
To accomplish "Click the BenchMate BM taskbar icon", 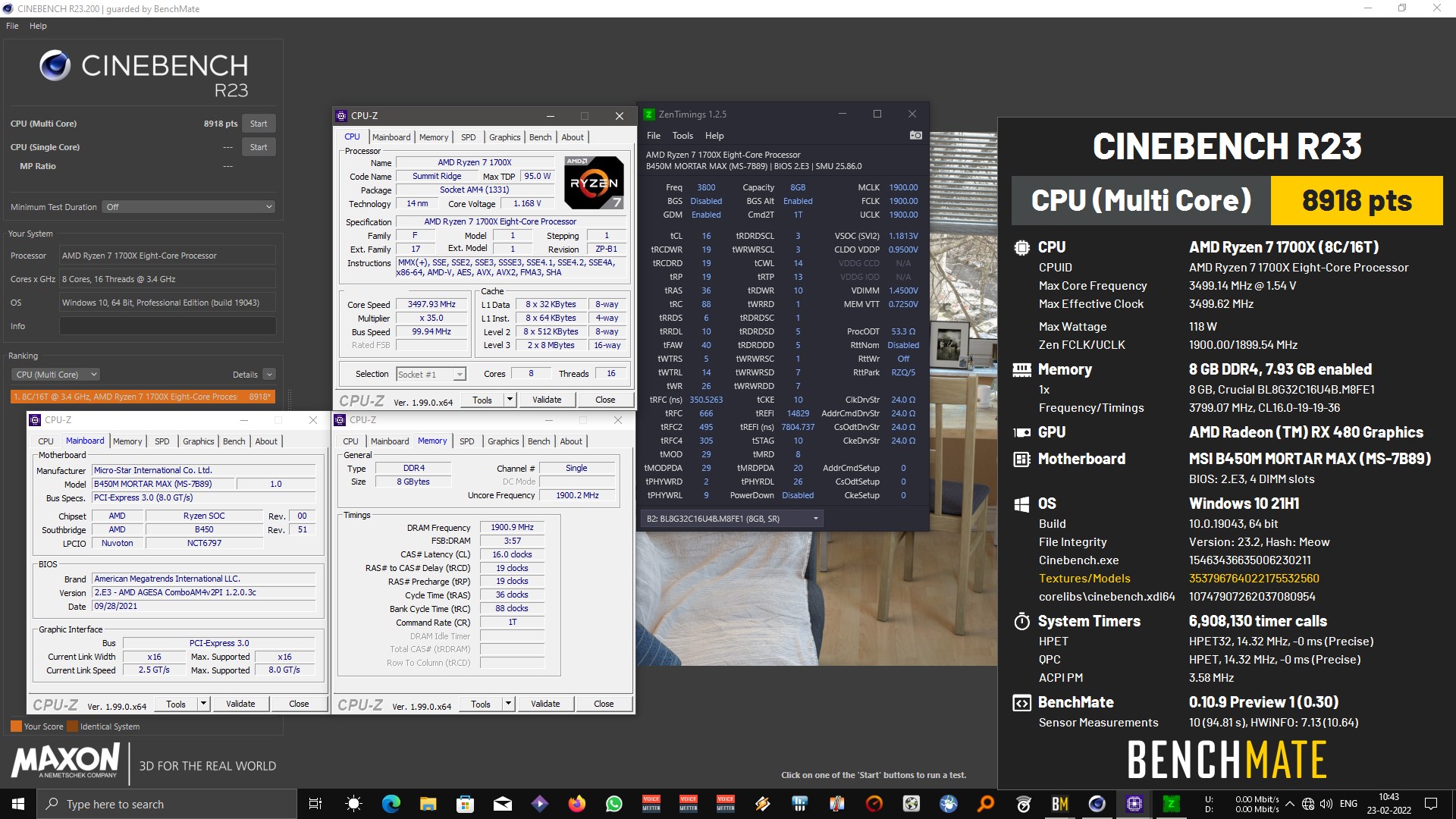I will click(1059, 804).
